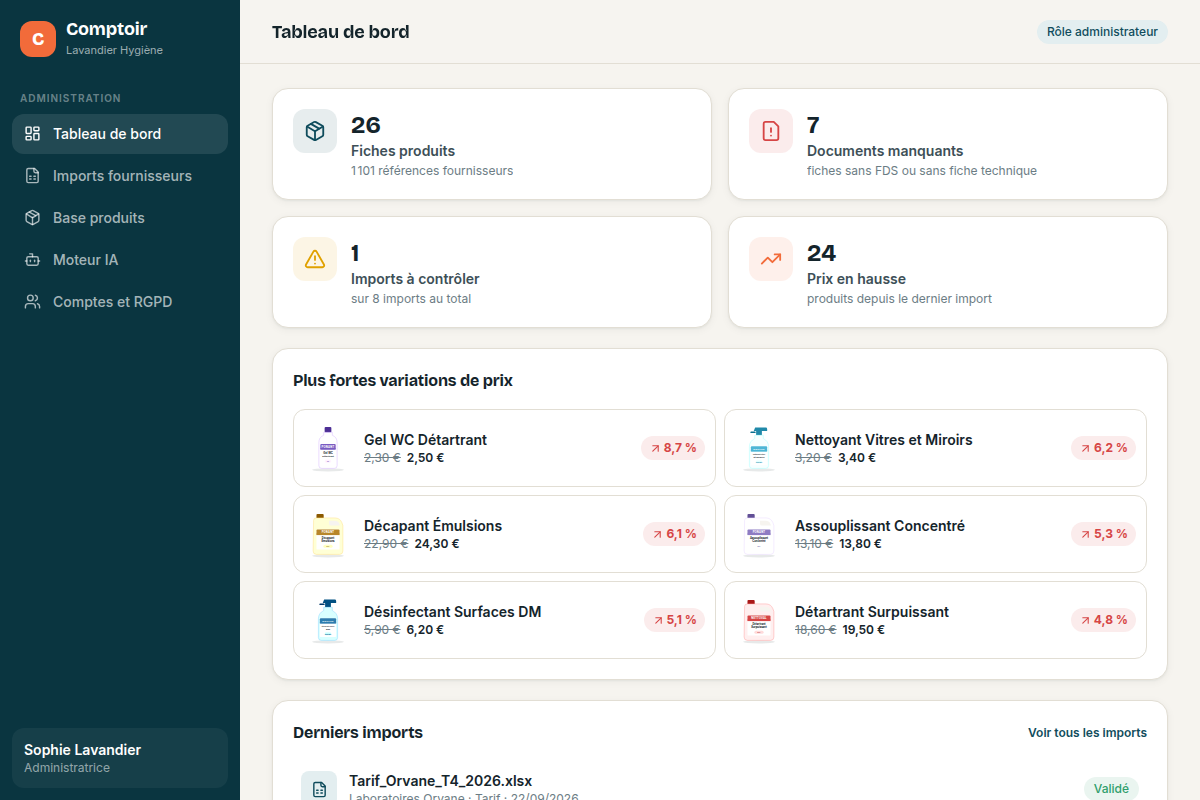Viewport: 1200px width, 800px height.
Task: Select Moteur IA in the sidebar
Action: click(120, 260)
